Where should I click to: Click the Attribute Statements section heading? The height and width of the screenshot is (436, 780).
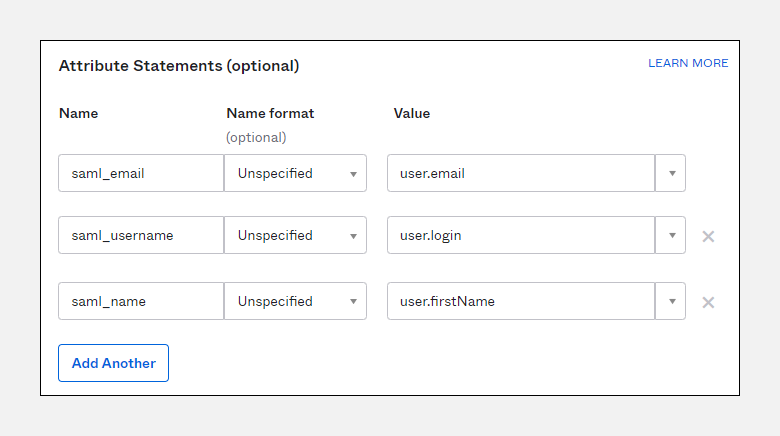(x=179, y=66)
